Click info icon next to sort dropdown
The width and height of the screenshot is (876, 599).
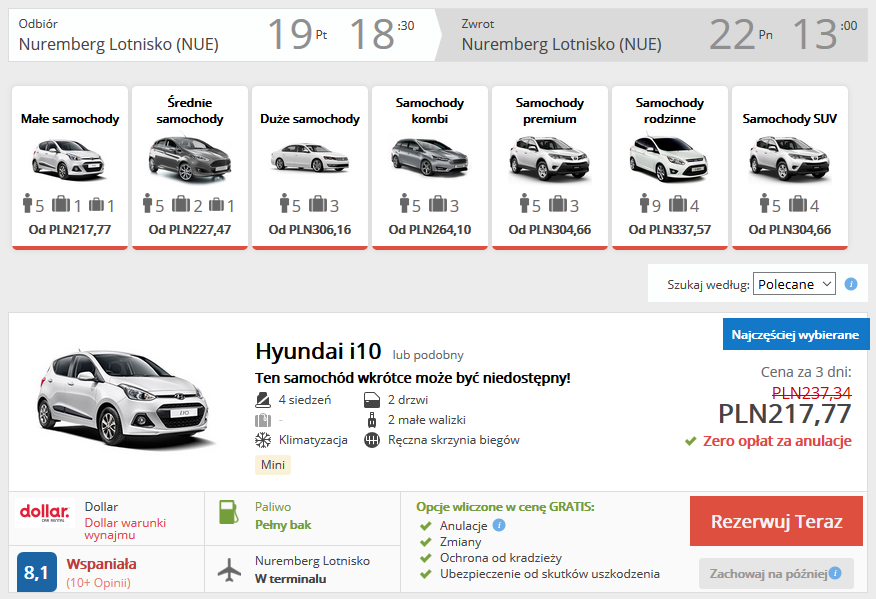coord(851,284)
